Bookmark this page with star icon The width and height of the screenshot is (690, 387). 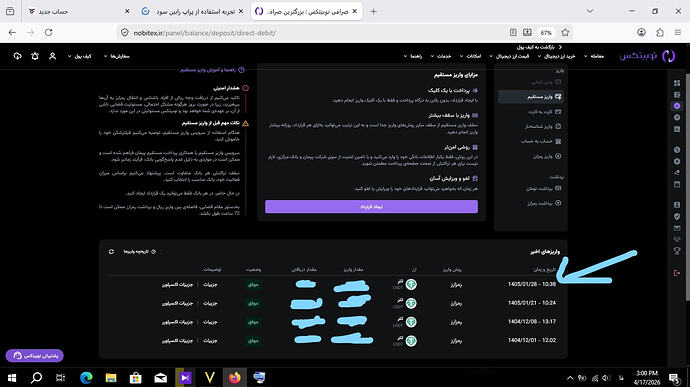(565, 33)
